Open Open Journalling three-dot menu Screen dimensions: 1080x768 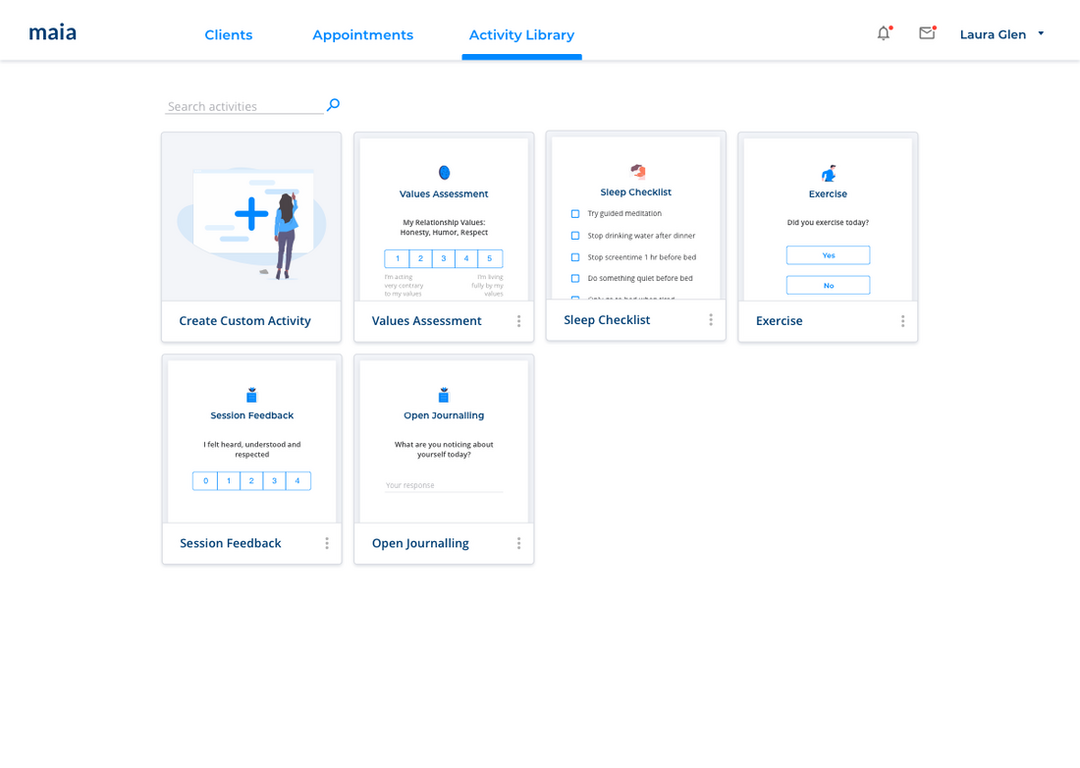(x=518, y=543)
